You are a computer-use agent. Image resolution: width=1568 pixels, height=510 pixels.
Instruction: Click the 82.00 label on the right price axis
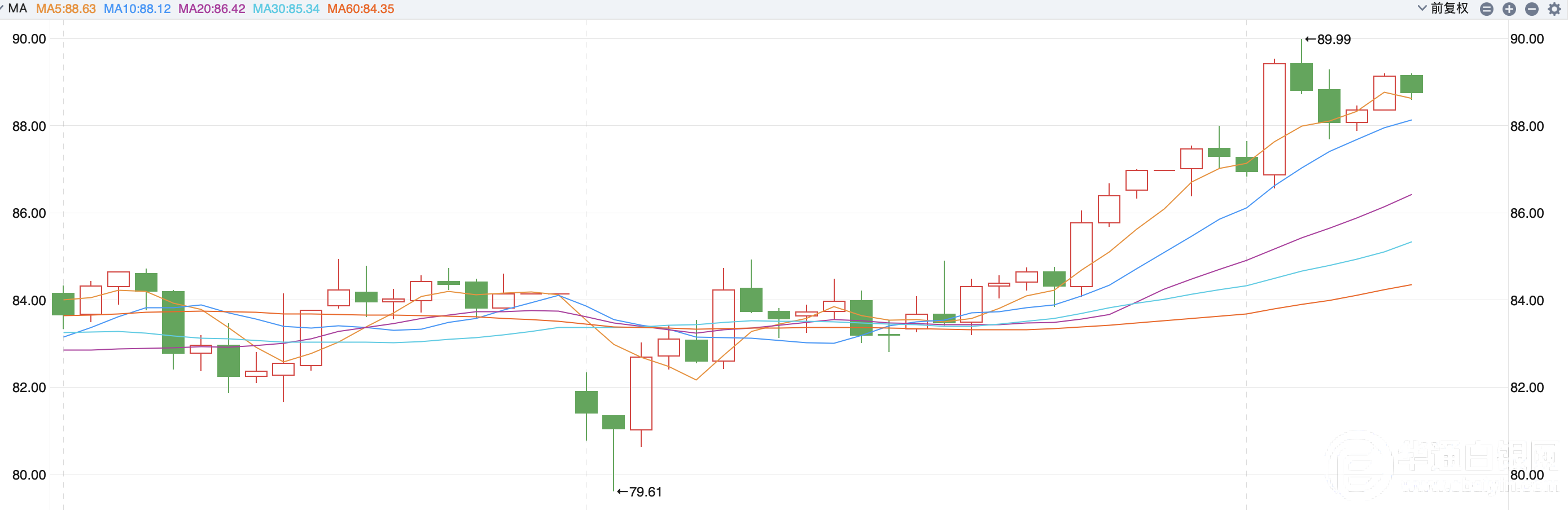[x=1527, y=388]
